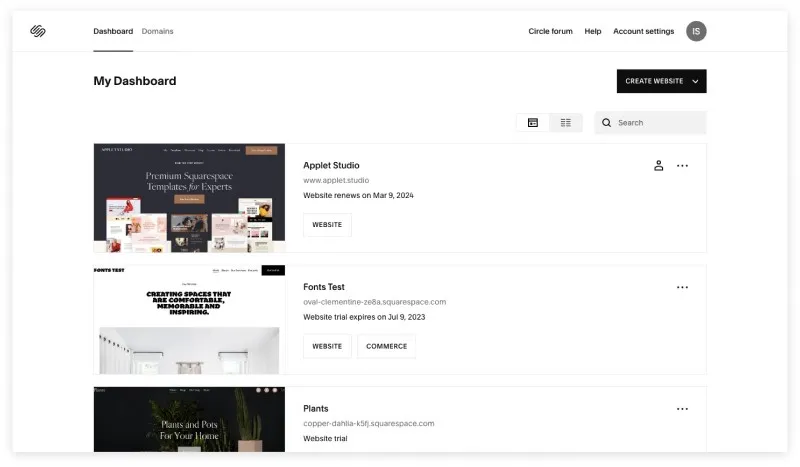Viewport: 800px width, 467px height.
Task: Open the Circle forum link
Action: (551, 31)
